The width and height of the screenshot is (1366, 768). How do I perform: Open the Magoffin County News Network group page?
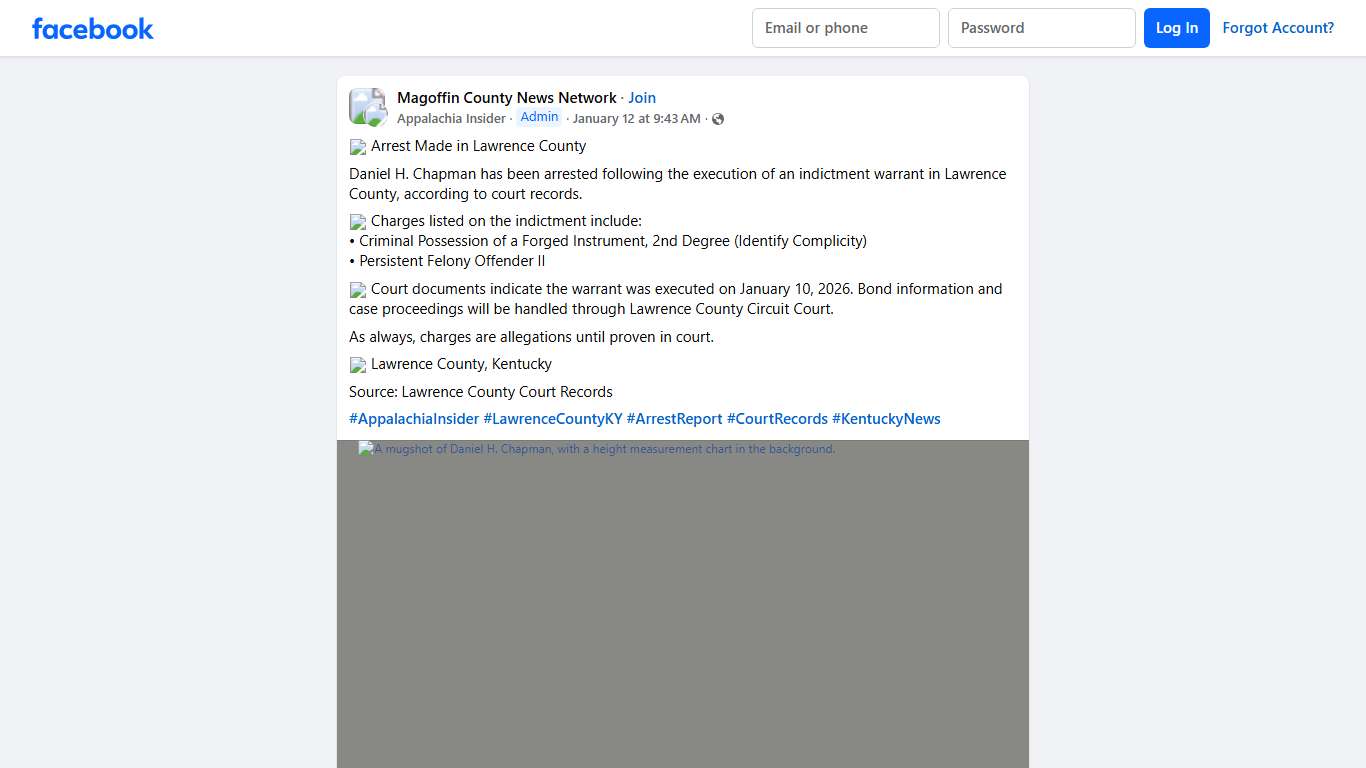pyautogui.click(x=506, y=97)
